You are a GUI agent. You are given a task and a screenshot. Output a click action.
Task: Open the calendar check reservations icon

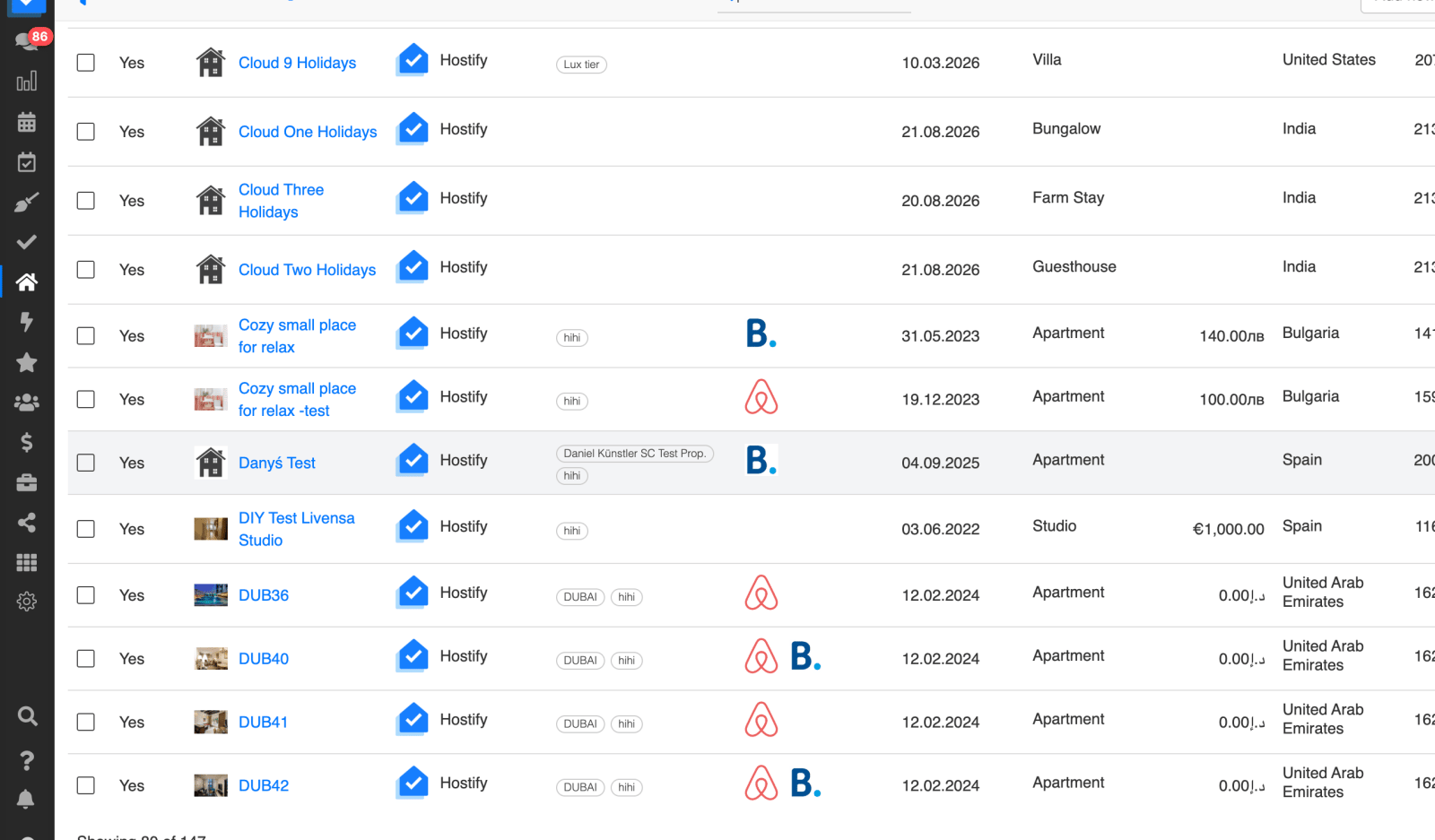click(27, 162)
